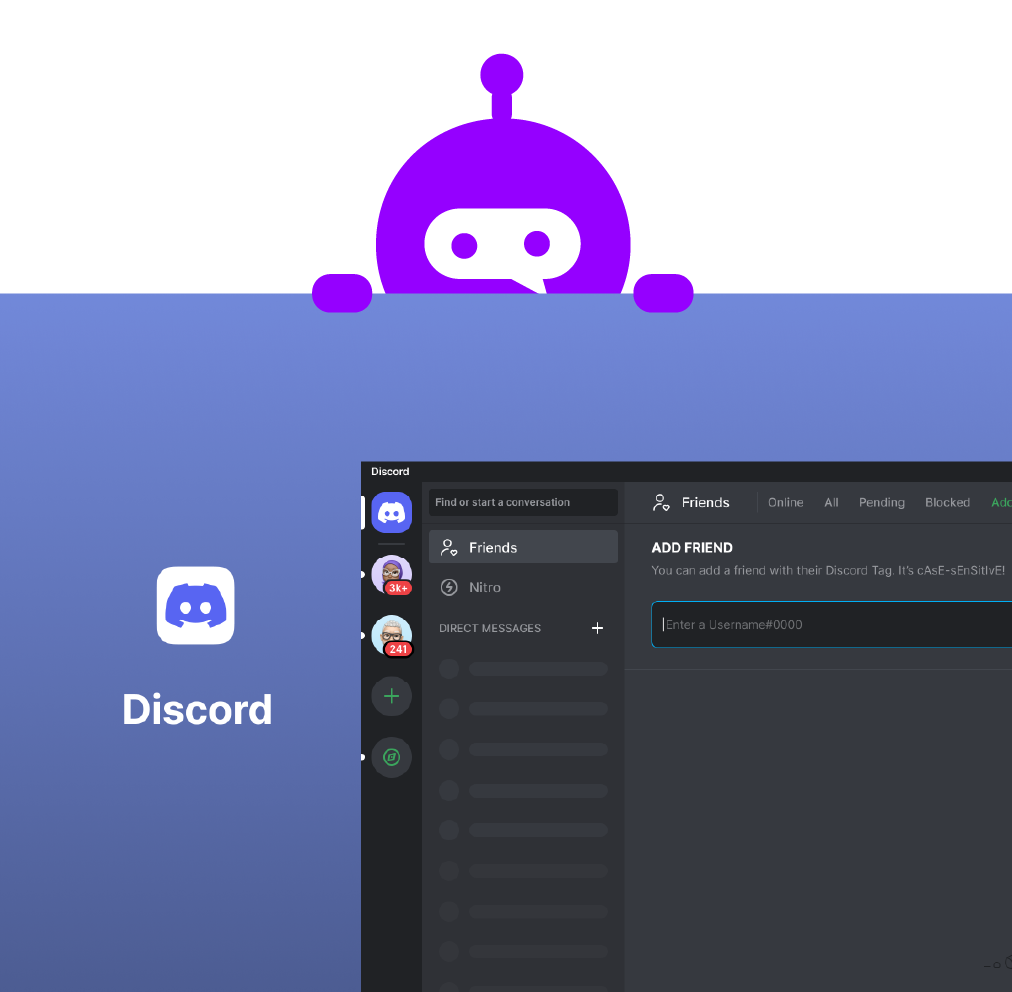Click the Nitro lightning icon

tap(449, 588)
